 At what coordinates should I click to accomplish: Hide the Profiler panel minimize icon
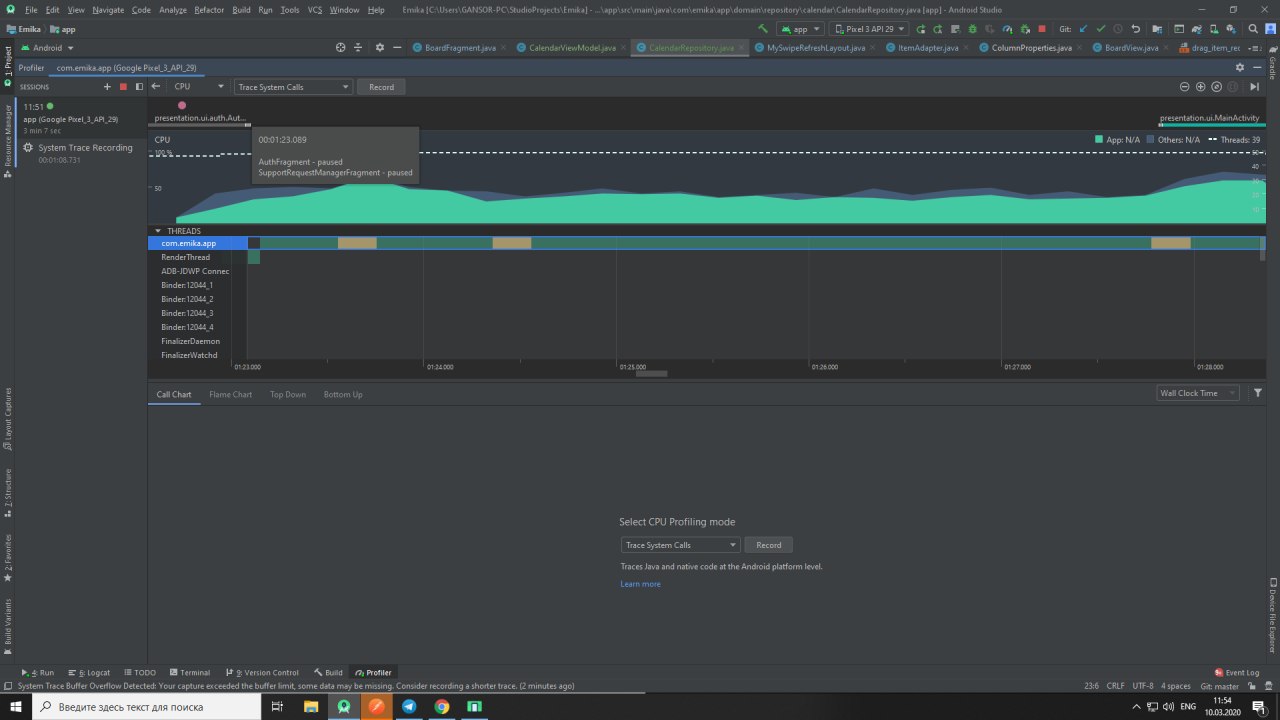pos(1258,67)
